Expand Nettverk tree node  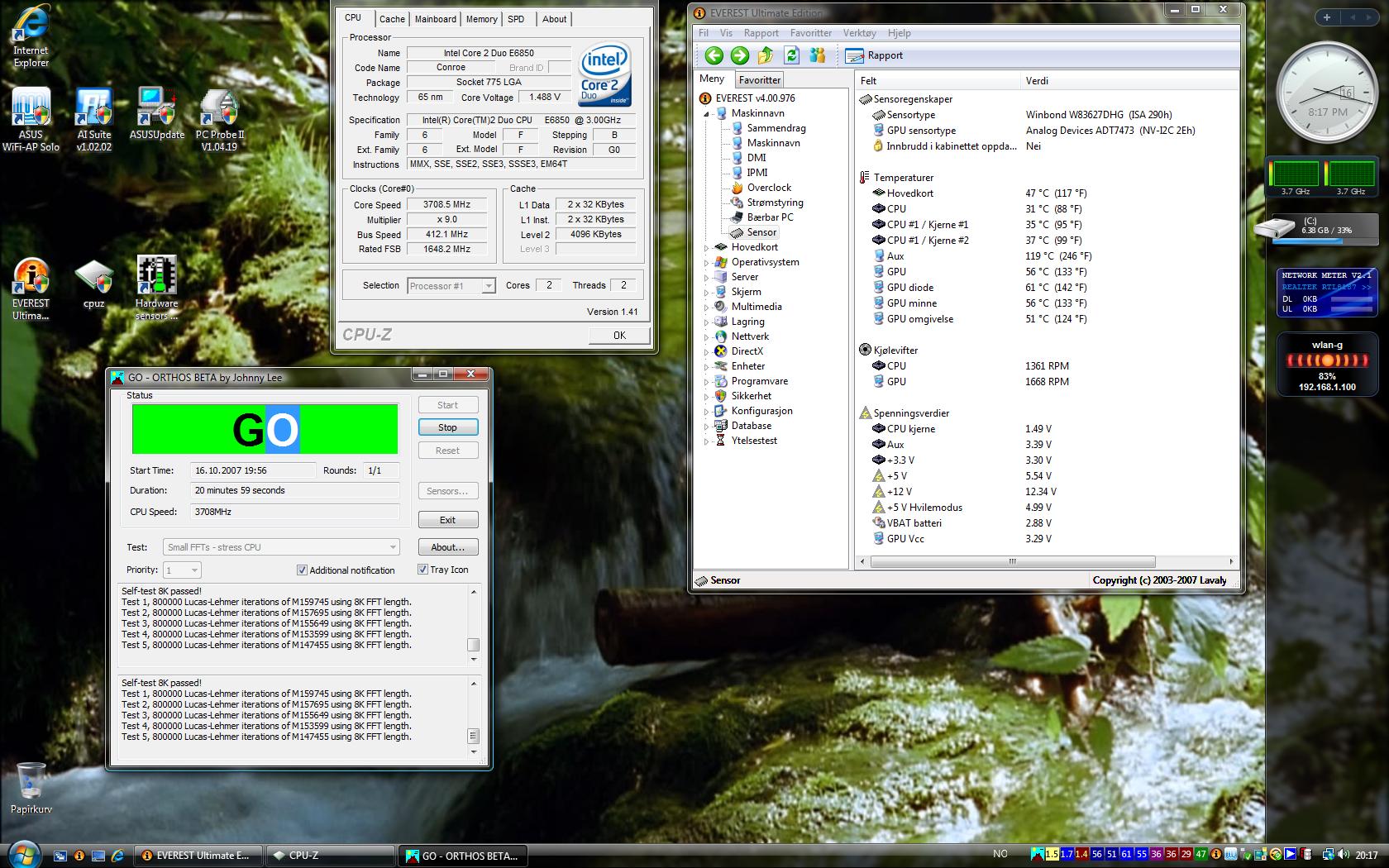click(x=707, y=337)
